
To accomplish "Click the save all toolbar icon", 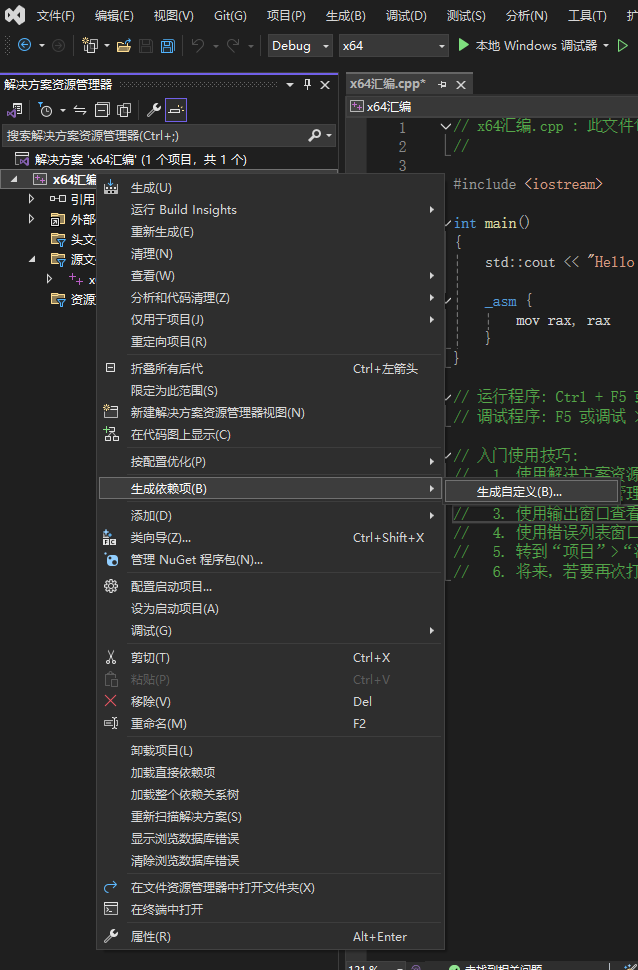I will tap(167, 46).
